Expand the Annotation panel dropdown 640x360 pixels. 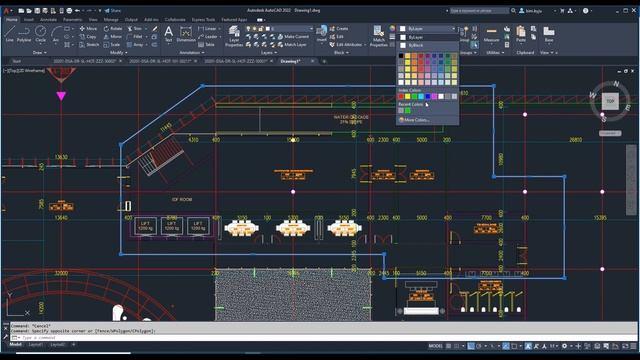192,53
